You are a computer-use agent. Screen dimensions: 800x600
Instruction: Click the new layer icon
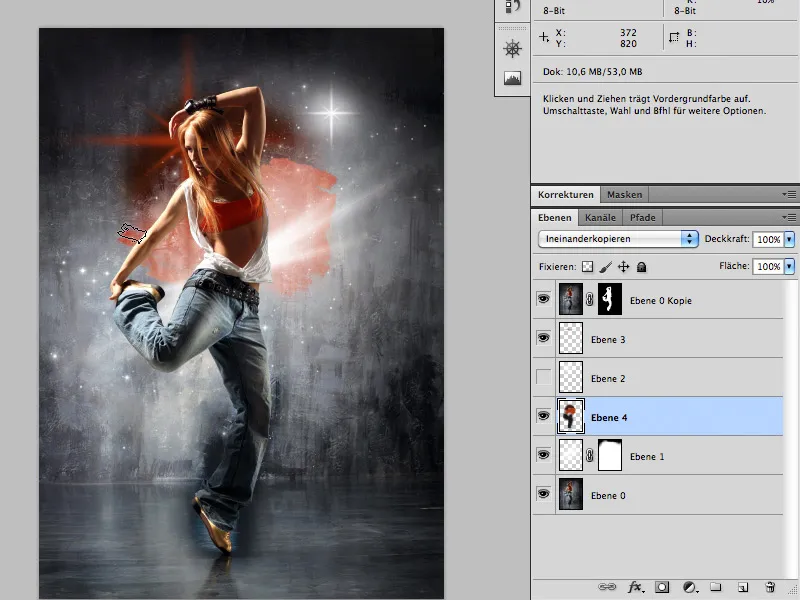pyautogui.click(x=743, y=587)
